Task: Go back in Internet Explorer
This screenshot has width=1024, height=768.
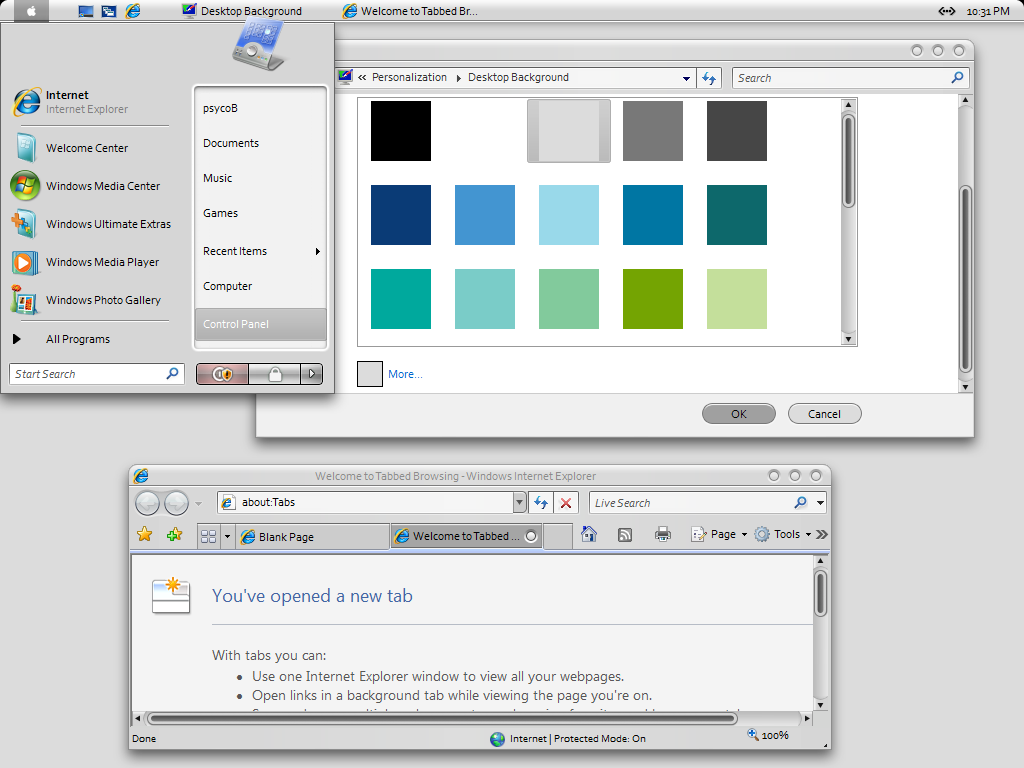Action: [x=148, y=503]
